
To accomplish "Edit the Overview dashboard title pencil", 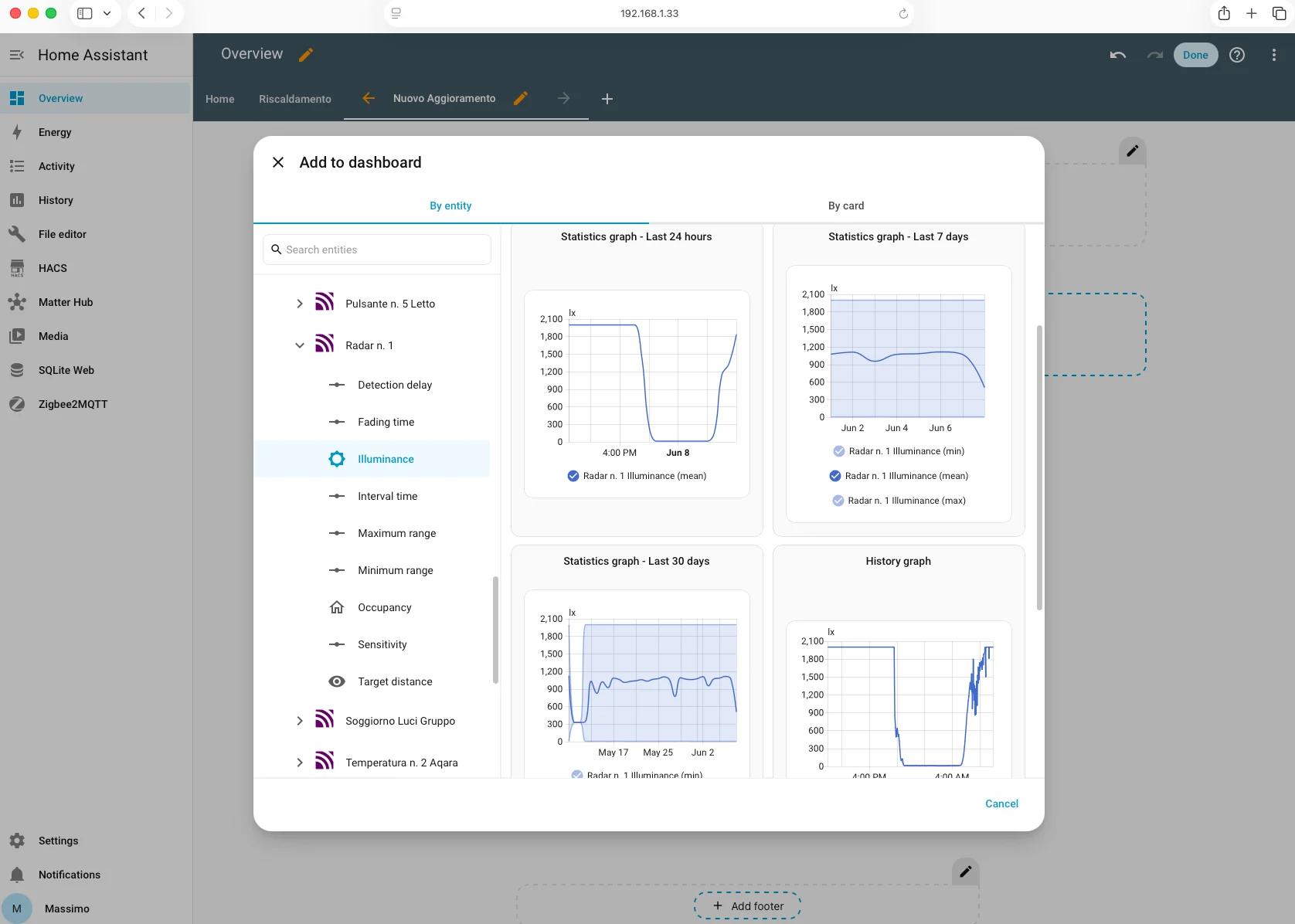I will 306,54.
